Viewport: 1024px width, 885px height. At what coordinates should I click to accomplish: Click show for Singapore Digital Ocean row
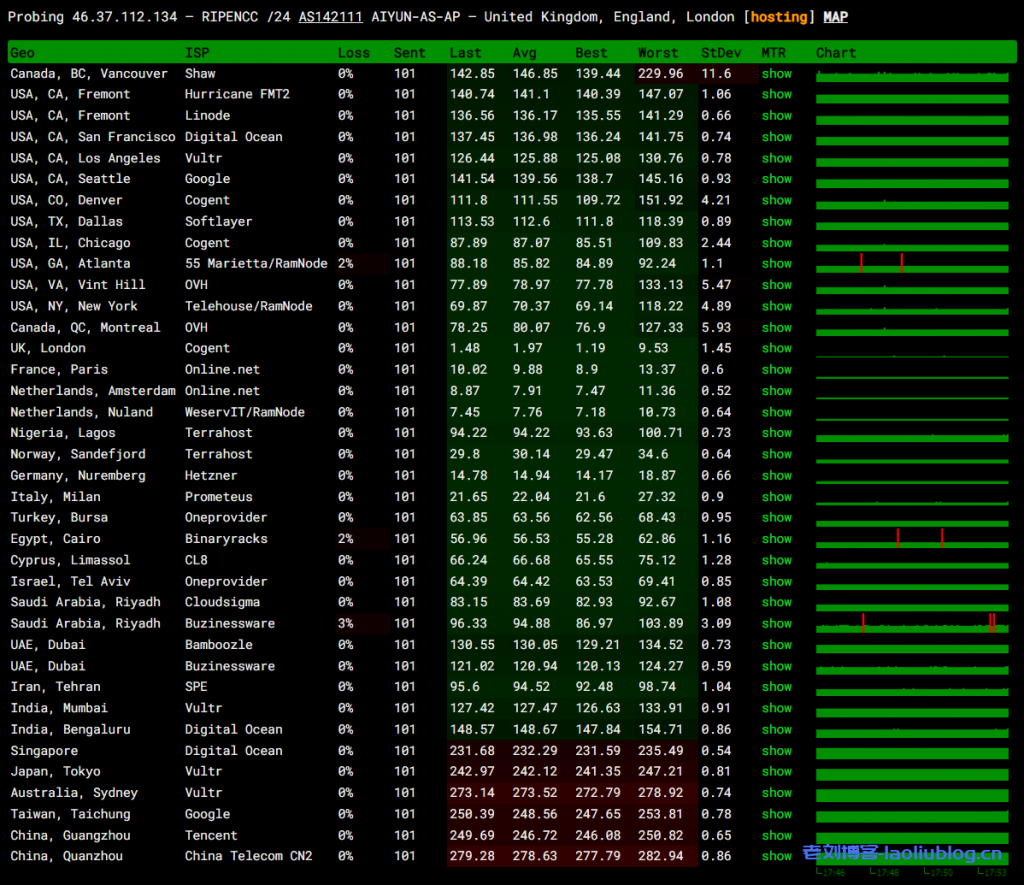tap(776, 751)
